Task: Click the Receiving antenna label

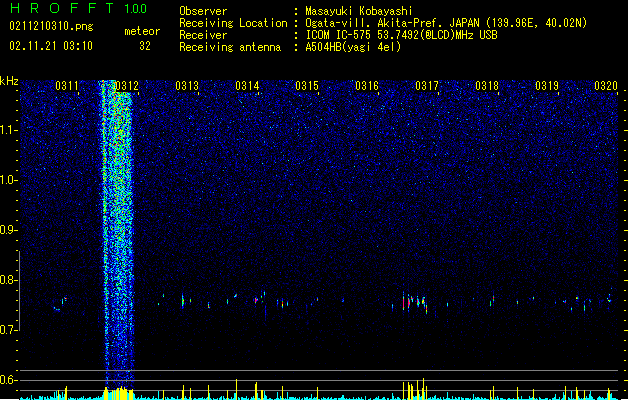Action: click(x=230, y=47)
